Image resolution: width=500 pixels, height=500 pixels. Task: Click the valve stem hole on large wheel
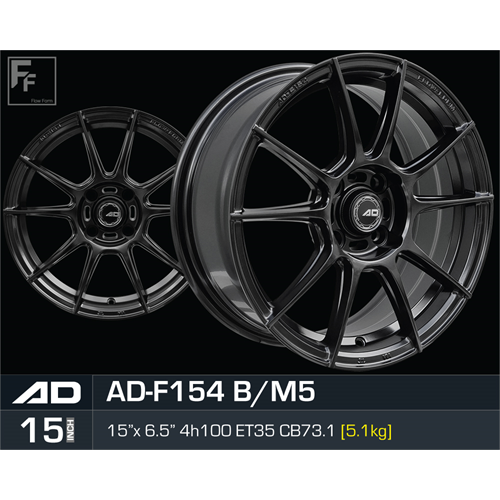[359, 341]
